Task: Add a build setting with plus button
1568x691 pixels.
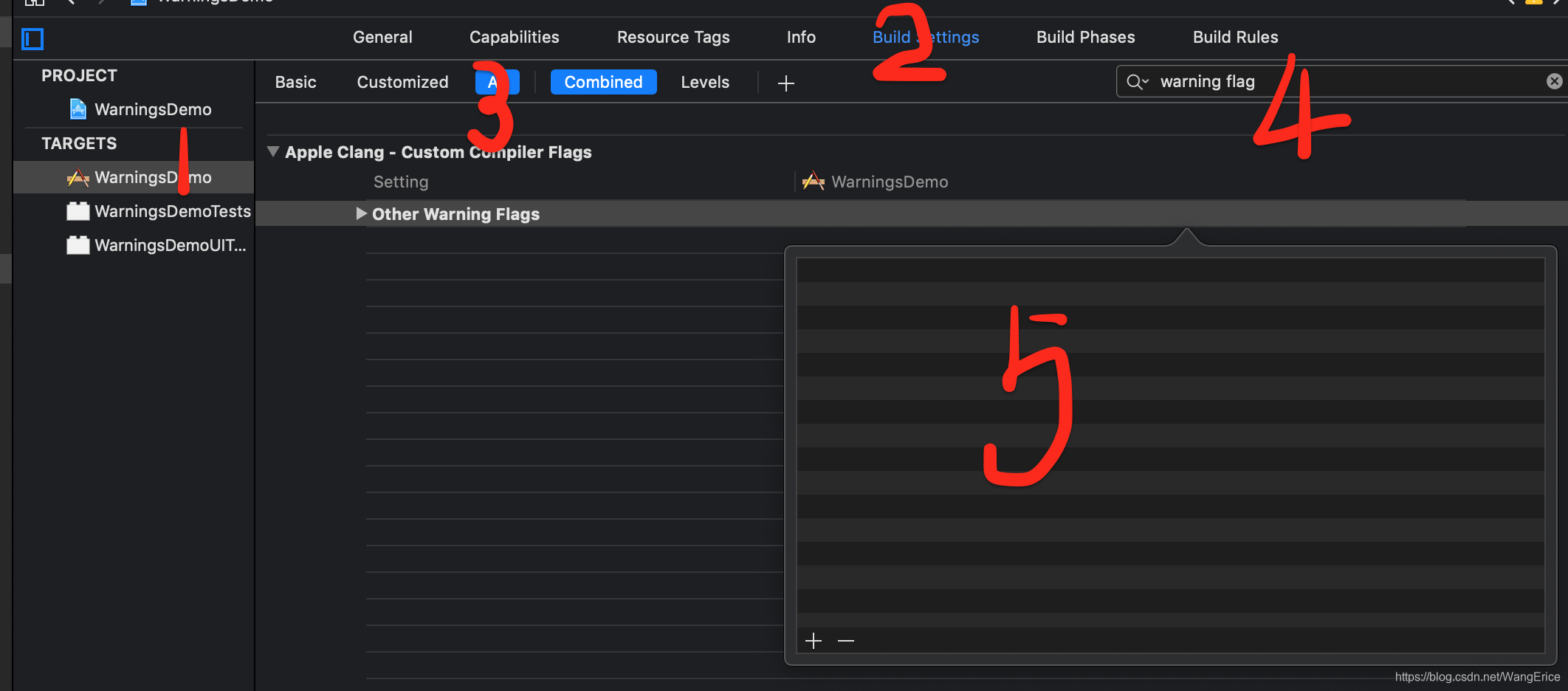Action: [x=785, y=83]
